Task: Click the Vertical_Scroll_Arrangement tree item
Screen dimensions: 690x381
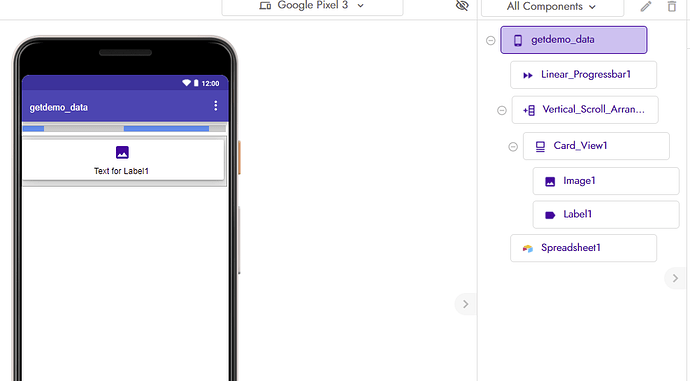Action: tap(585, 110)
